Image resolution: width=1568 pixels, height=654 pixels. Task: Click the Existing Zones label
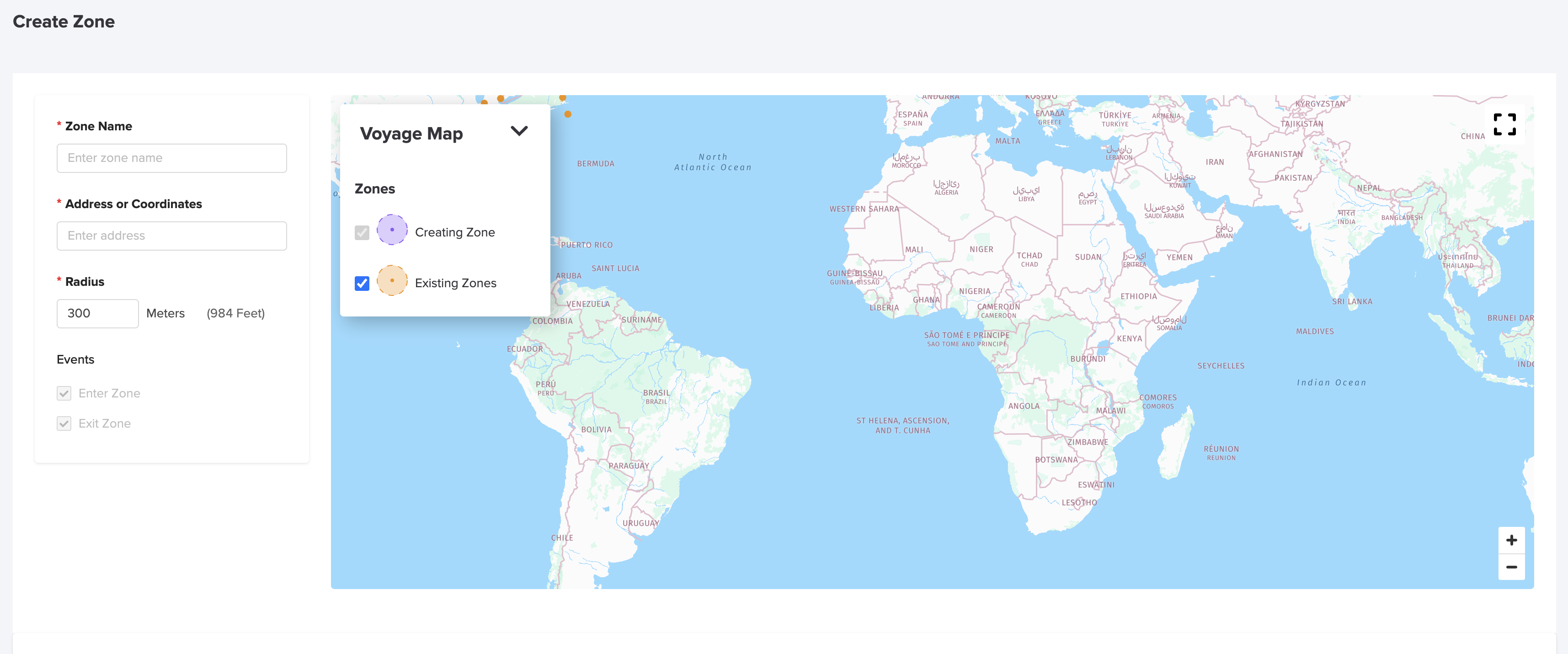[x=455, y=283]
